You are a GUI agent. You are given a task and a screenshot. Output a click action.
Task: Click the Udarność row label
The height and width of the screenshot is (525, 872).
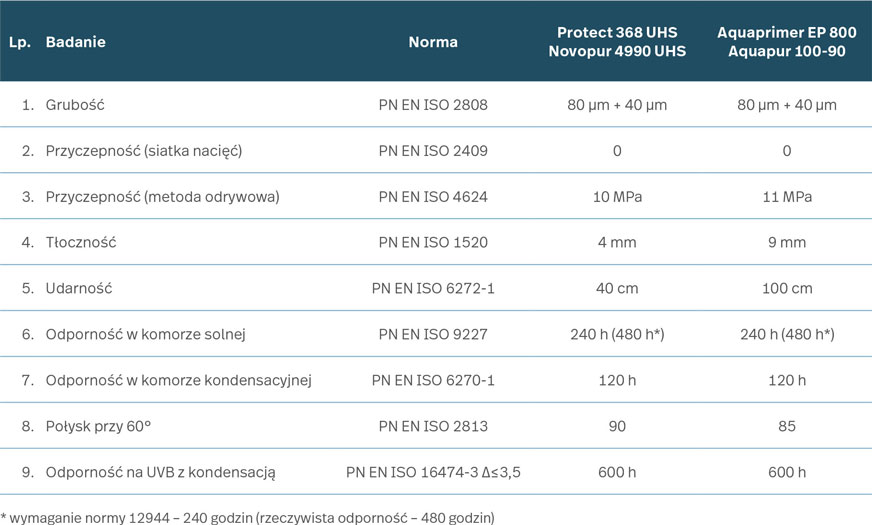click(78, 288)
